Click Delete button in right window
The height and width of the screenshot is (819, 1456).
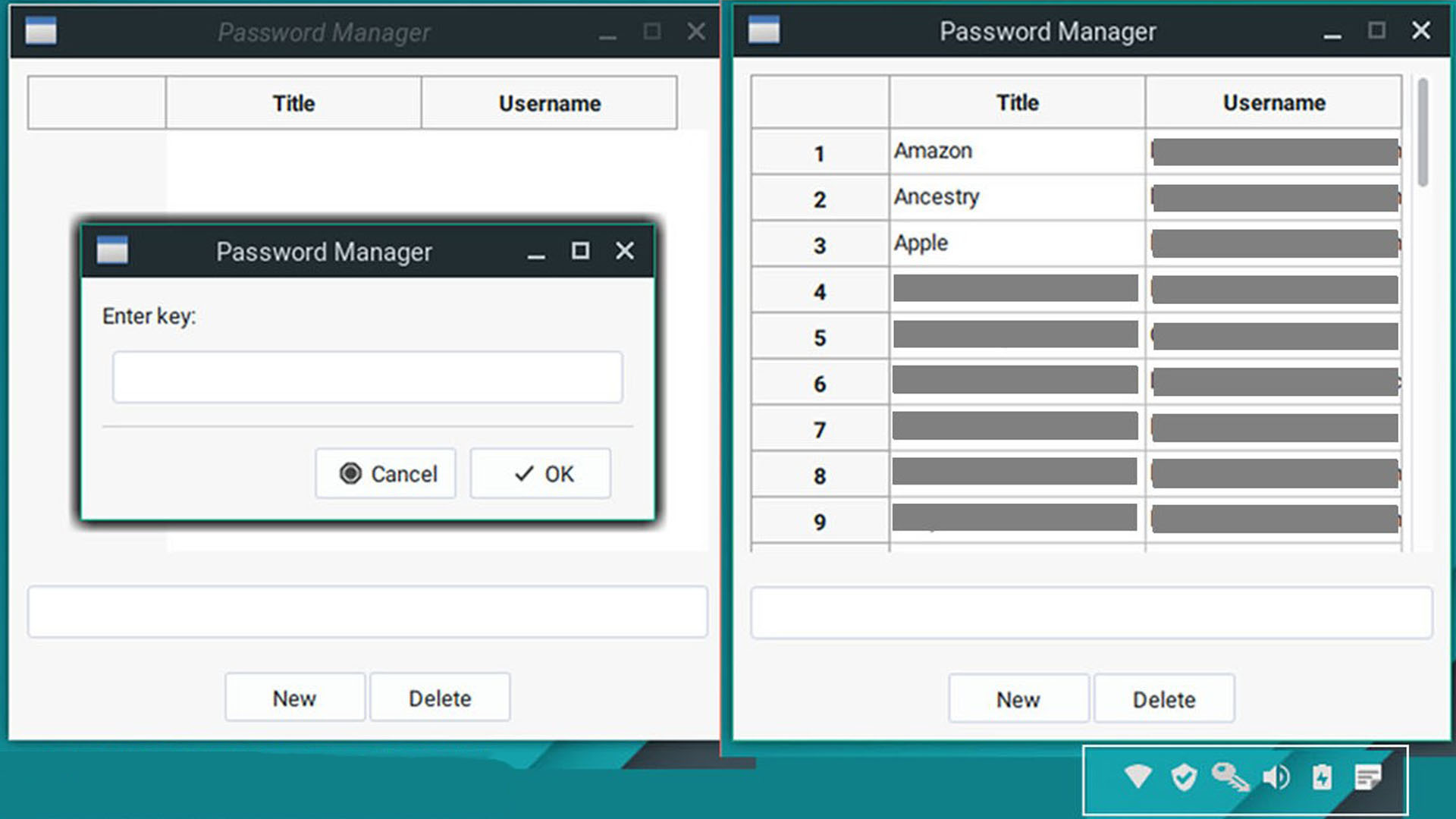tap(1164, 699)
